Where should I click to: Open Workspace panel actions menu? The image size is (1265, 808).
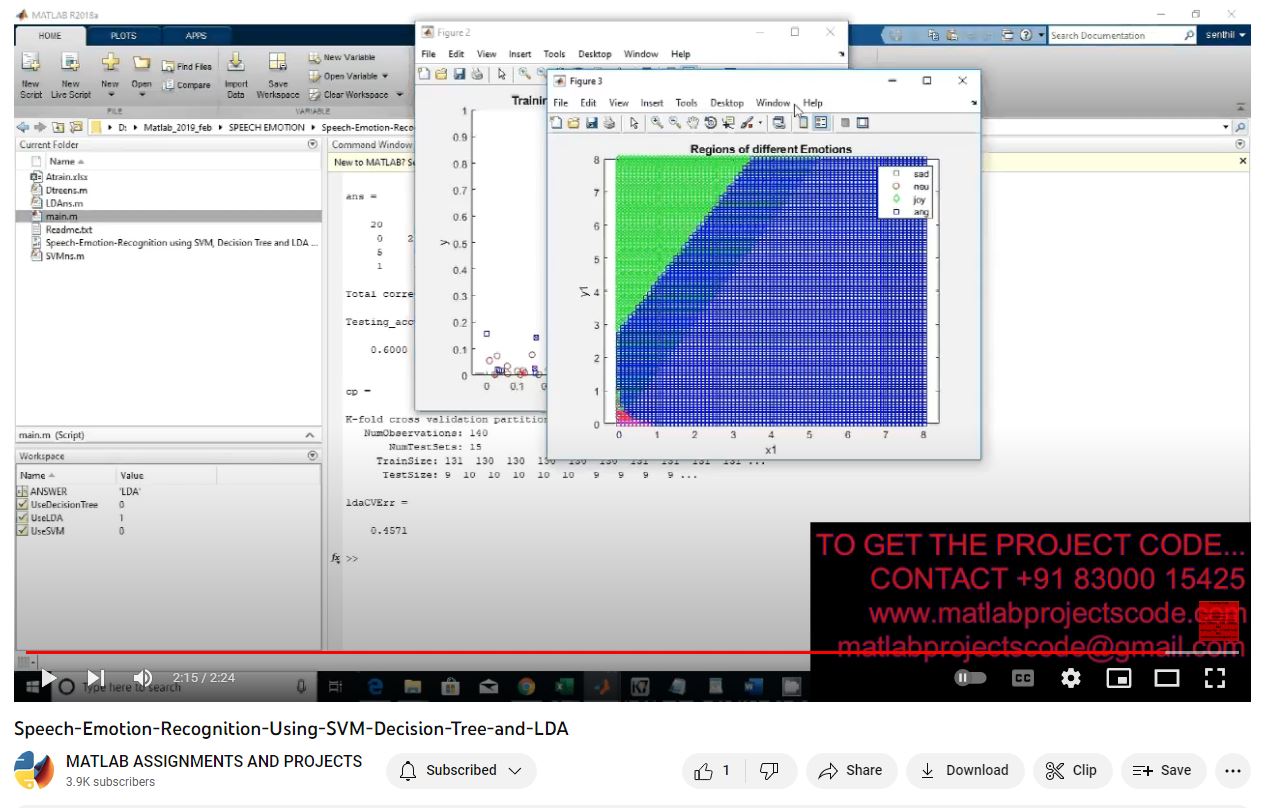click(312, 456)
